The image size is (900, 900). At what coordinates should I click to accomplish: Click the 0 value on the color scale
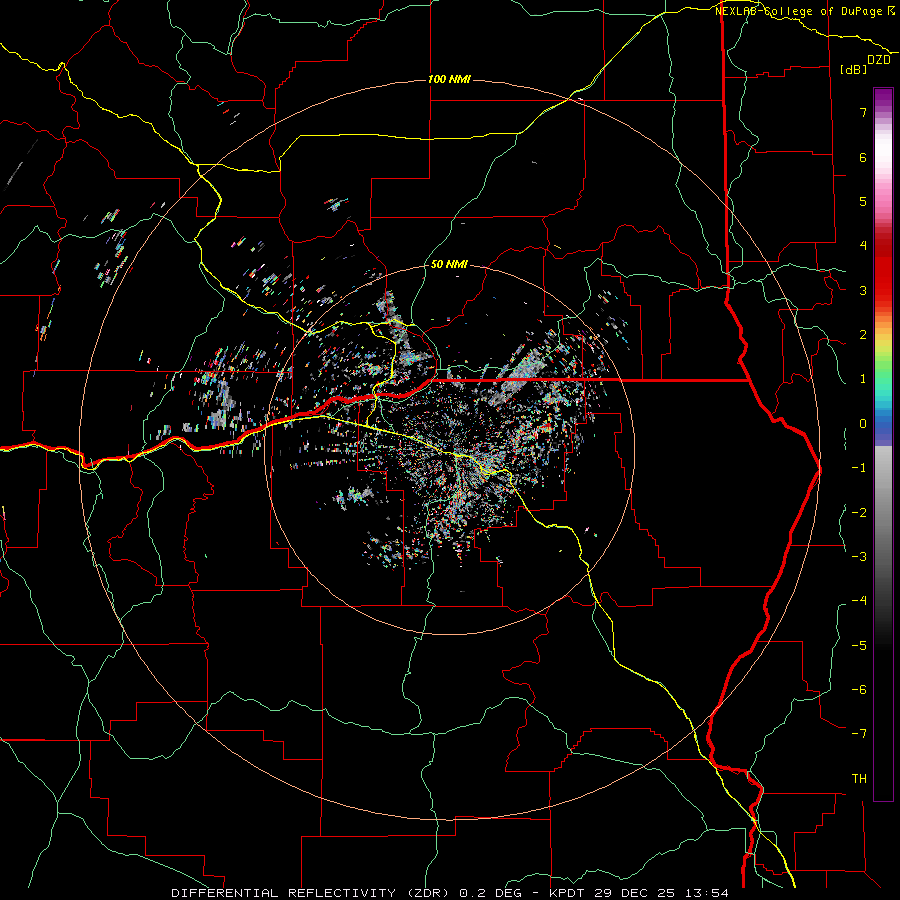pyautogui.click(x=863, y=424)
